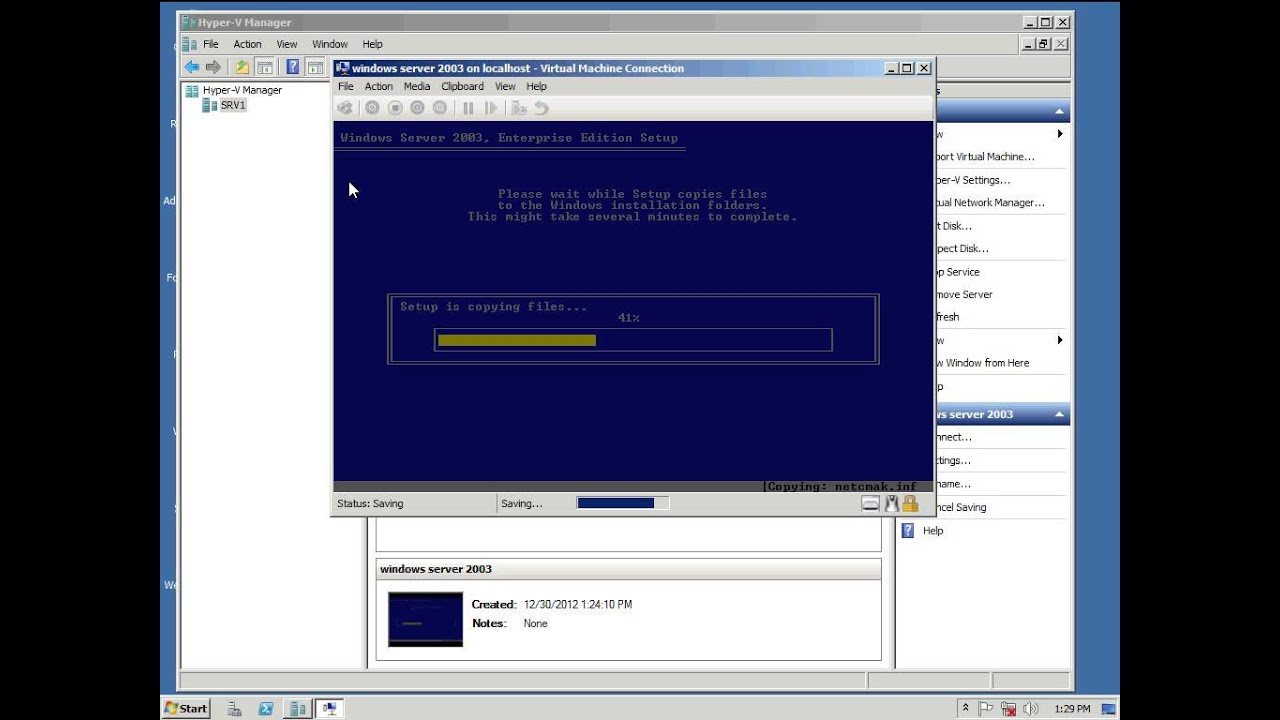The height and width of the screenshot is (720, 1280).
Task: Click the Shut Down VM toolbar icon
Action: 417,108
